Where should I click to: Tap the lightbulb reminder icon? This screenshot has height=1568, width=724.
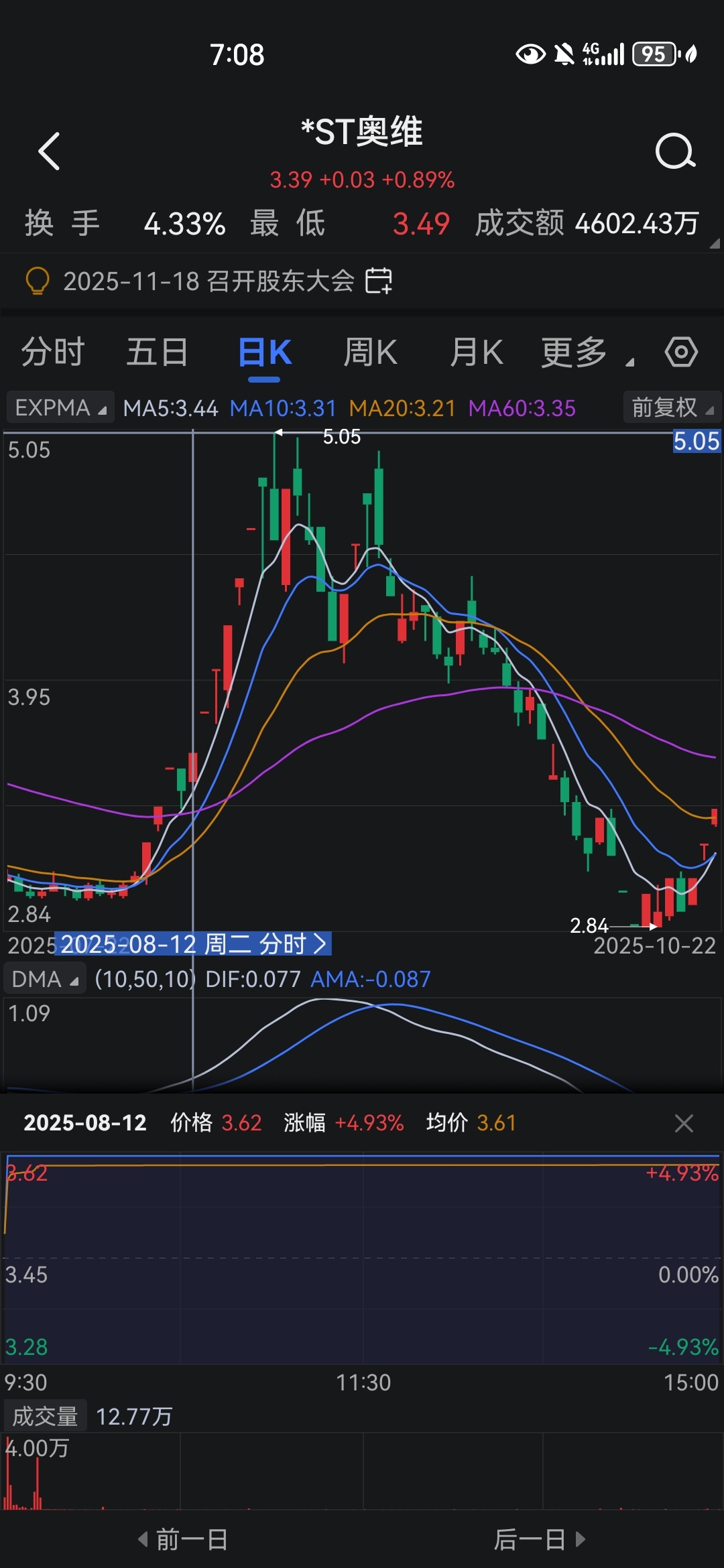point(38,281)
